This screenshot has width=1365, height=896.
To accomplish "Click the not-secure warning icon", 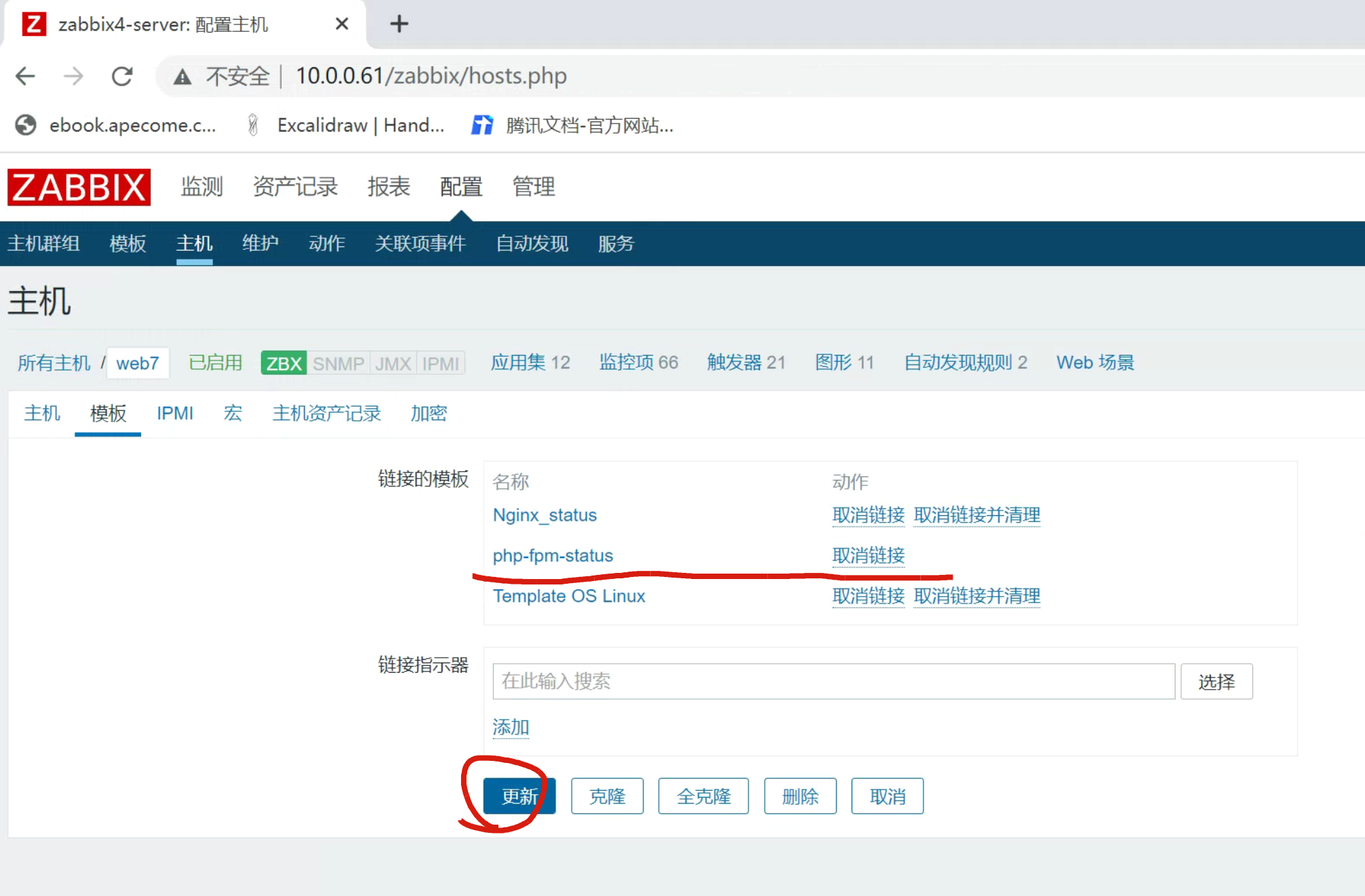I will coord(182,77).
